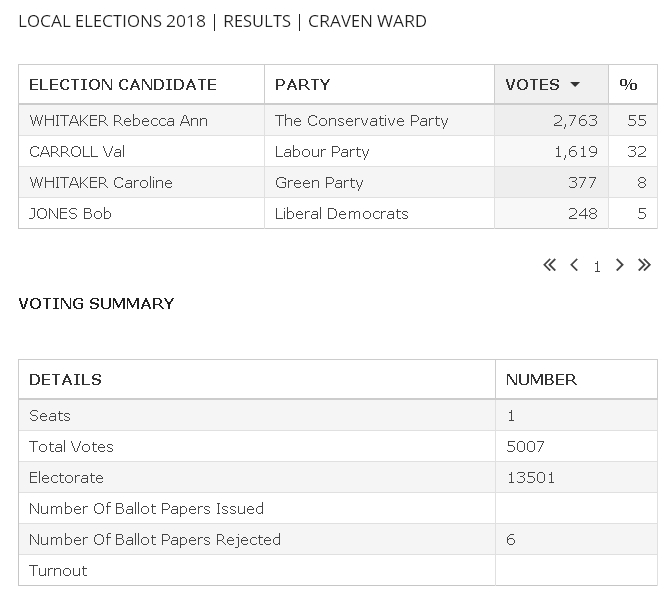This screenshot has width=671, height=603.
Task: Go to the previous results page
Action: point(574,265)
